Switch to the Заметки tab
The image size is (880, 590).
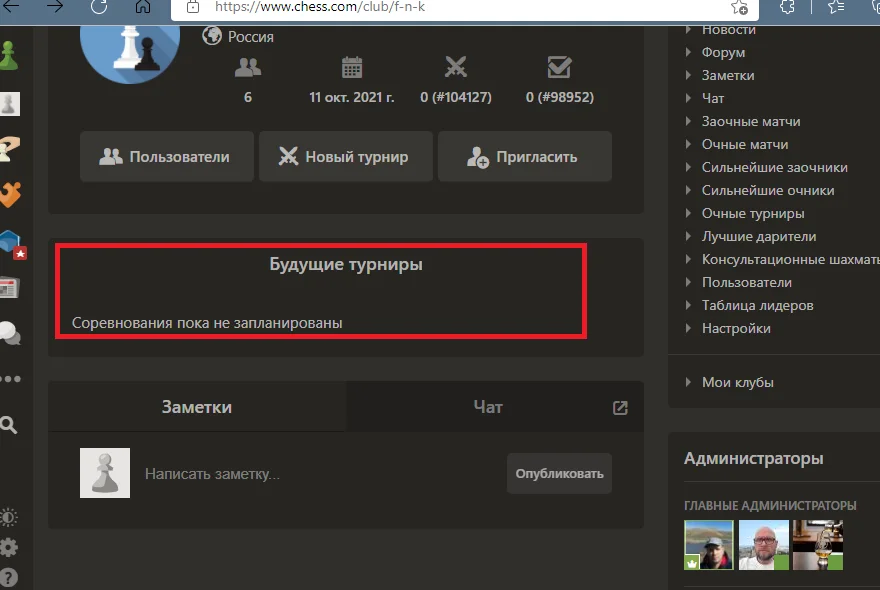(x=196, y=407)
